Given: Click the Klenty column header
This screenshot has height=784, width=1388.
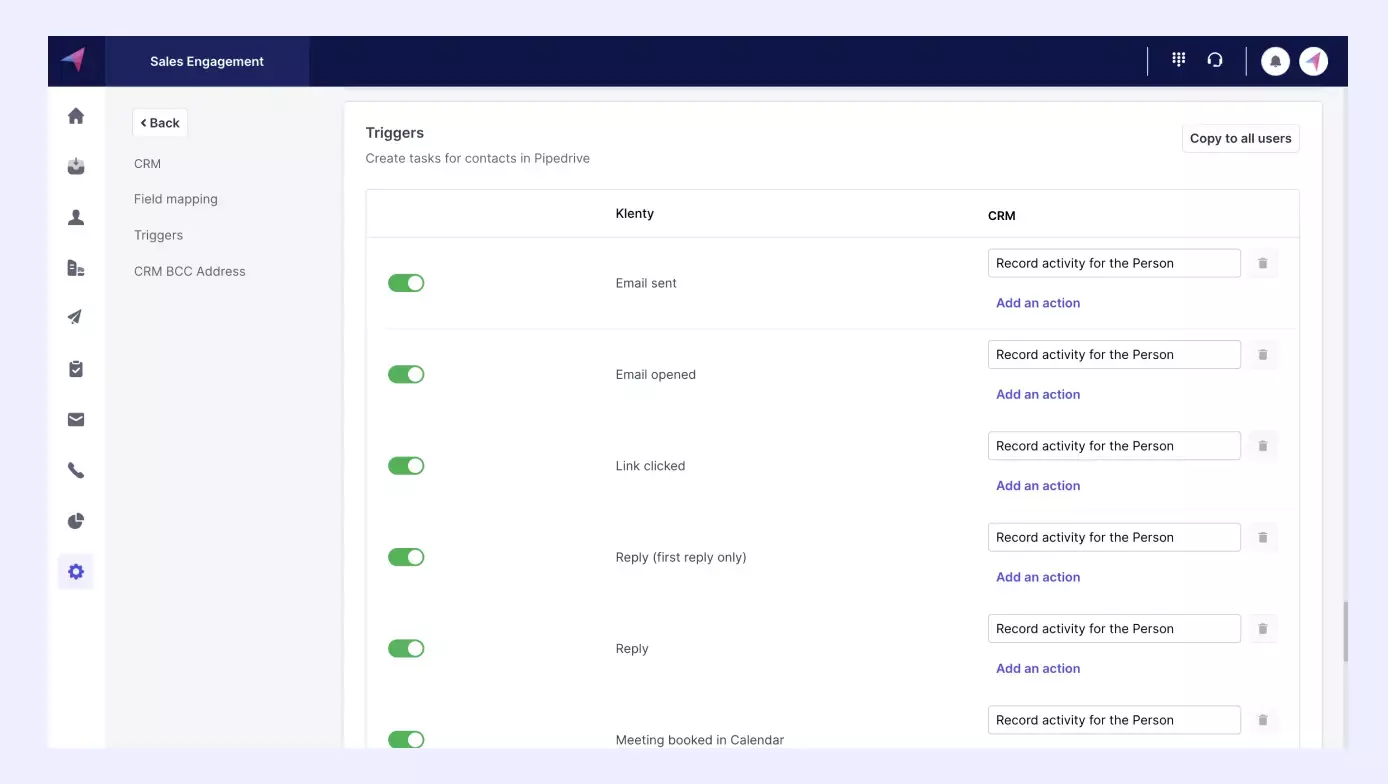Looking at the screenshot, I should [x=635, y=213].
